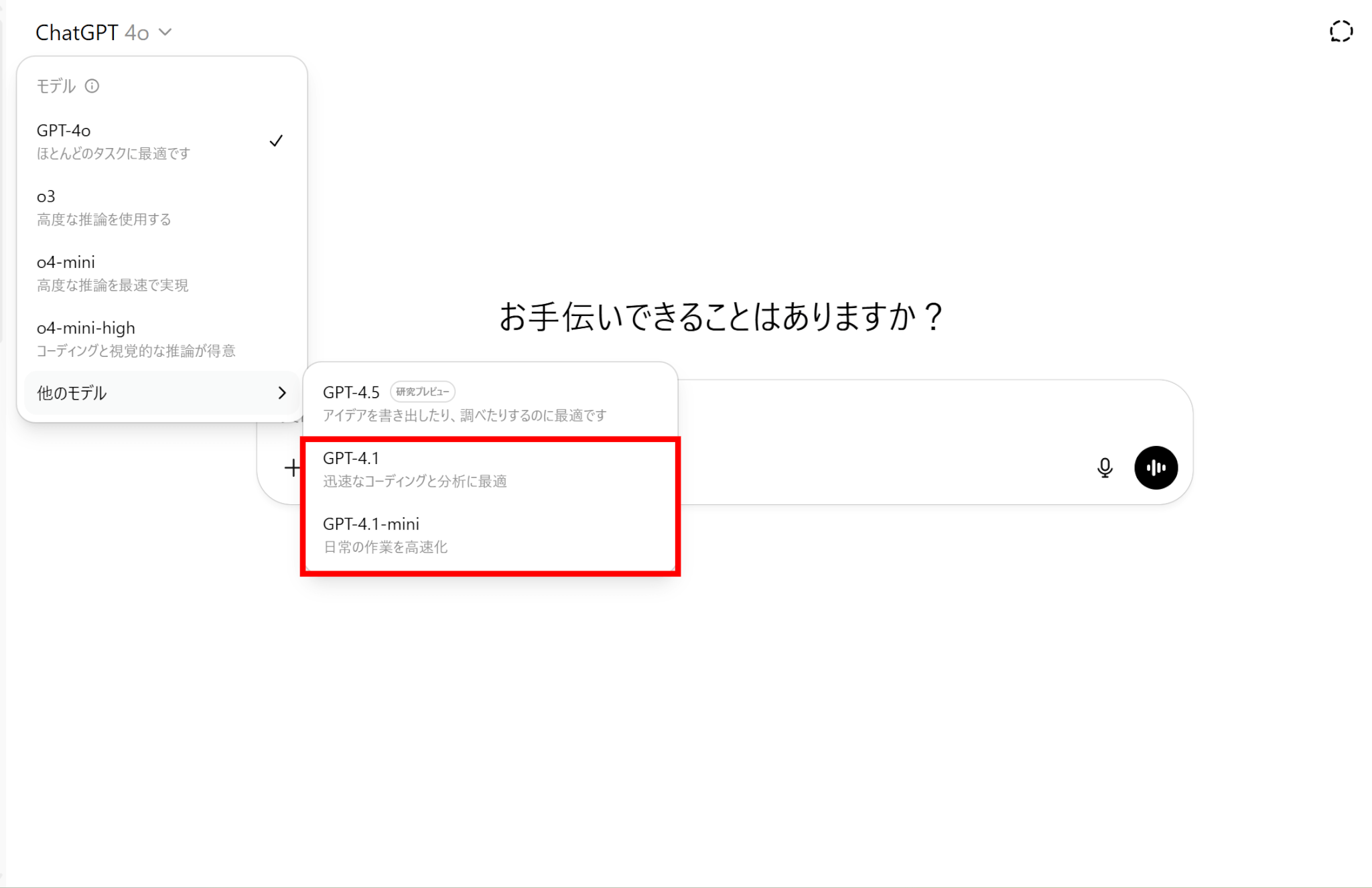This screenshot has height=888, width=1372.
Task: Select the o4-mini model
Action: point(134,273)
